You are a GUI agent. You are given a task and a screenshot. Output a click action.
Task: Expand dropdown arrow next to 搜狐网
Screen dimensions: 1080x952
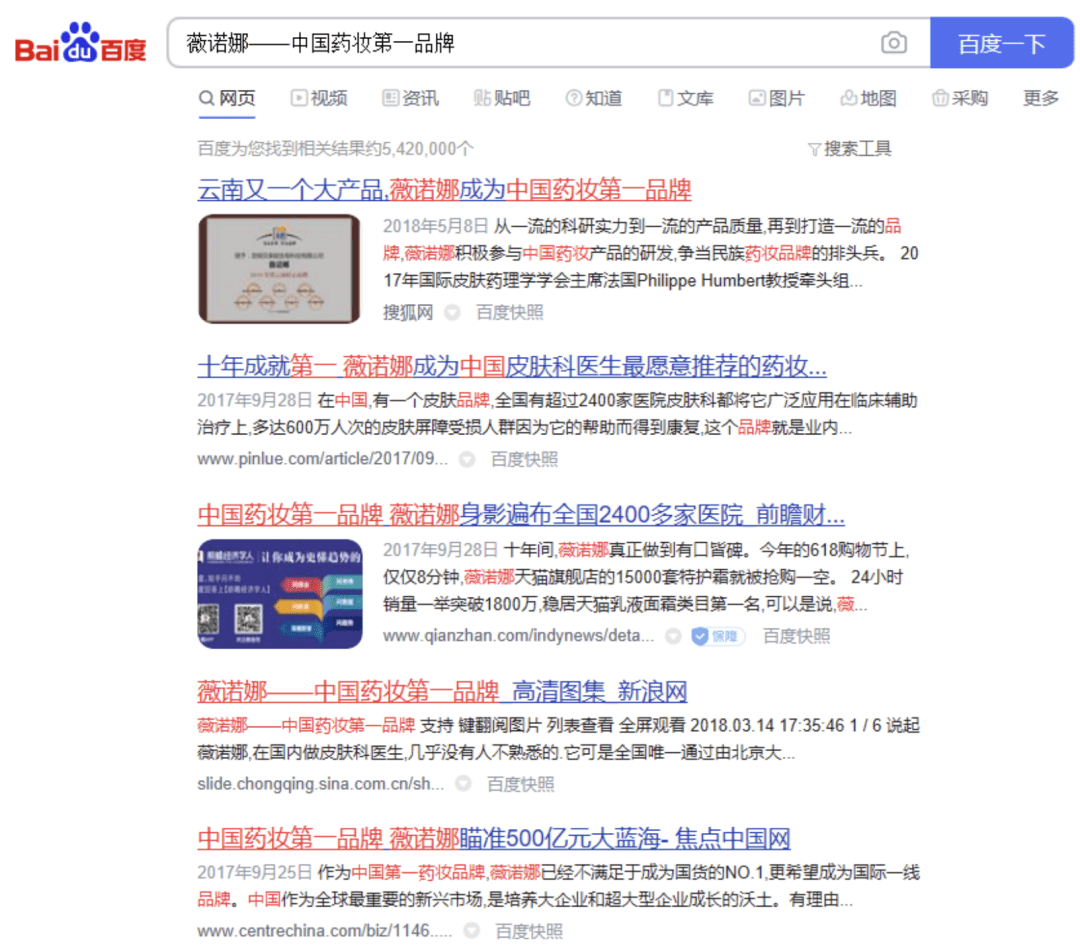452,313
